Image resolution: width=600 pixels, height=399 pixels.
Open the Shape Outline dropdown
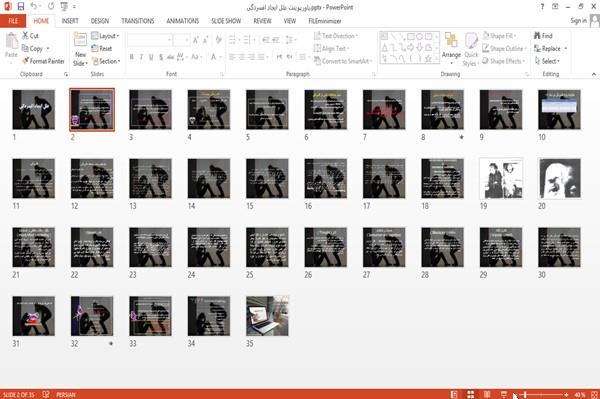point(504,49)
